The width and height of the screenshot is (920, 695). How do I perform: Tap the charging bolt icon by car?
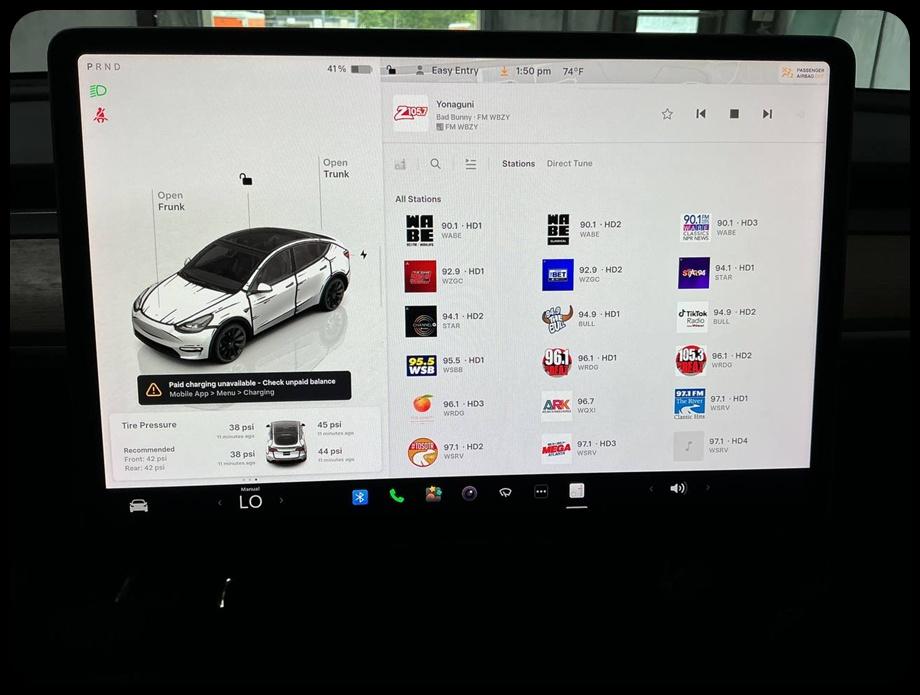[364, 255]
